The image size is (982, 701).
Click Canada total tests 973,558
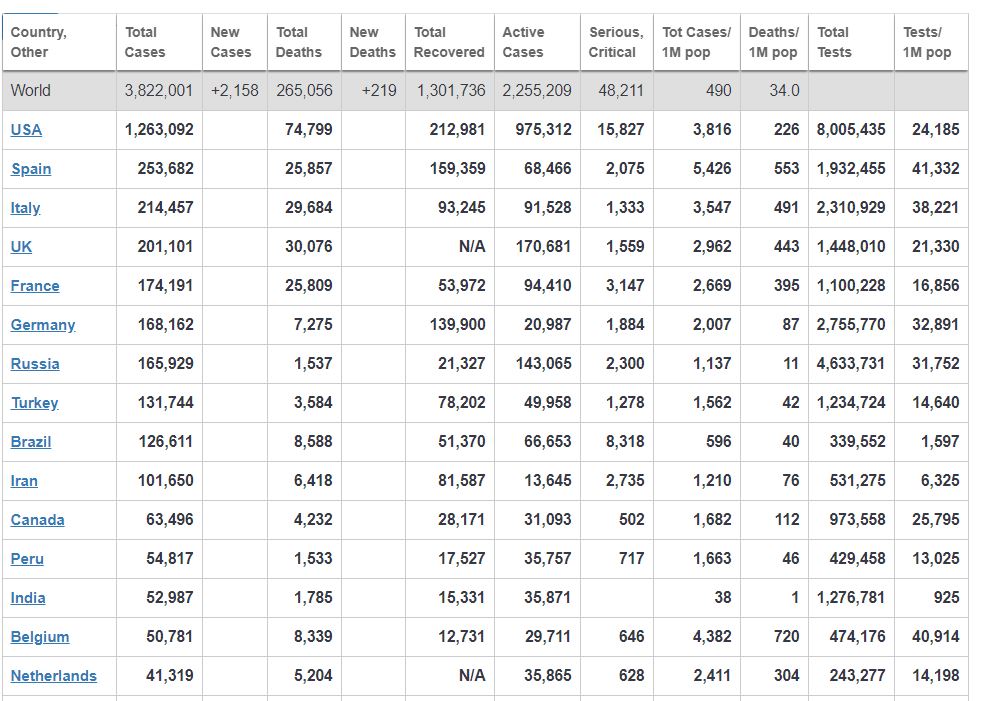pos(858,520)
